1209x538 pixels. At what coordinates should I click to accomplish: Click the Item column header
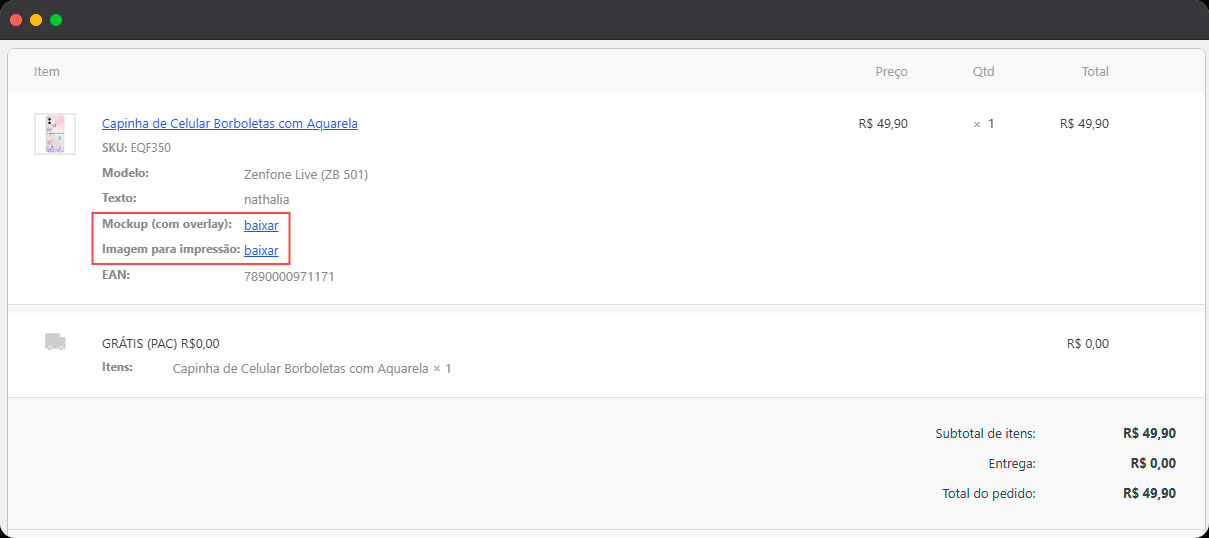click(x=47, y=72)
